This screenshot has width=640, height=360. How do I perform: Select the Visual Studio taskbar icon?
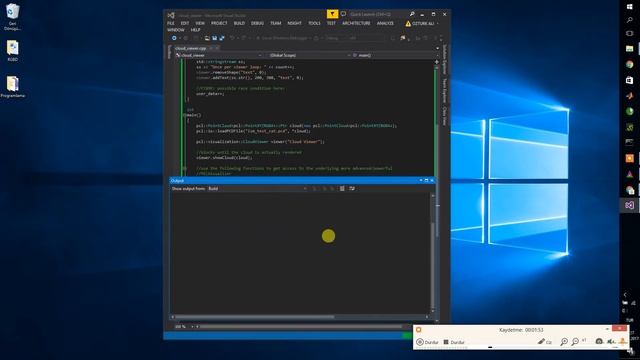(630, 205)
